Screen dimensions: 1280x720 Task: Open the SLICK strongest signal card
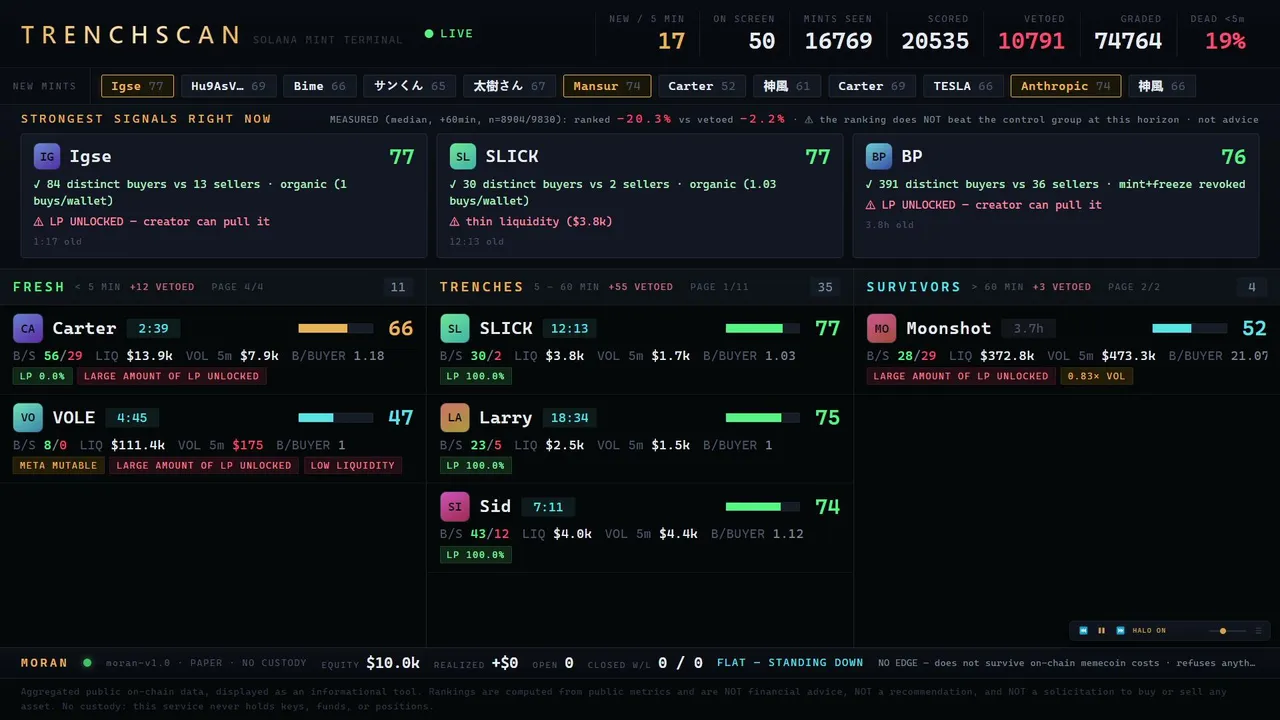[x=640, y=196]
